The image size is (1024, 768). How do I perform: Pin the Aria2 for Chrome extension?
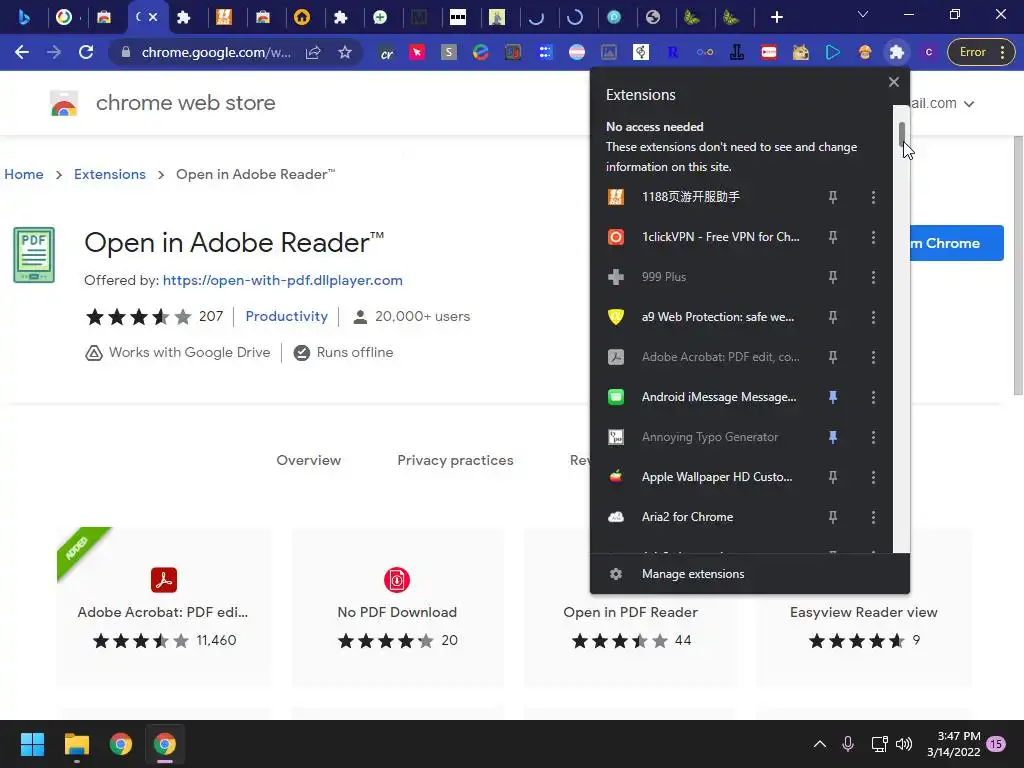[833, 517]
